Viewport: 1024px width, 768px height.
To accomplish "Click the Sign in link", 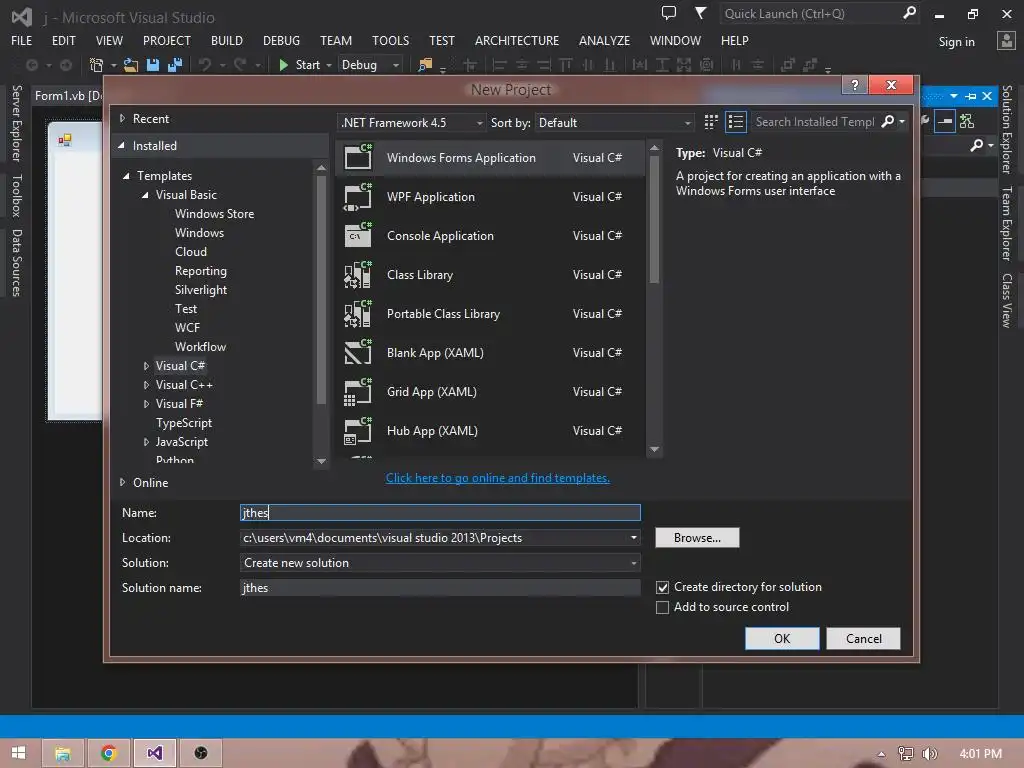I will (957, 42).
